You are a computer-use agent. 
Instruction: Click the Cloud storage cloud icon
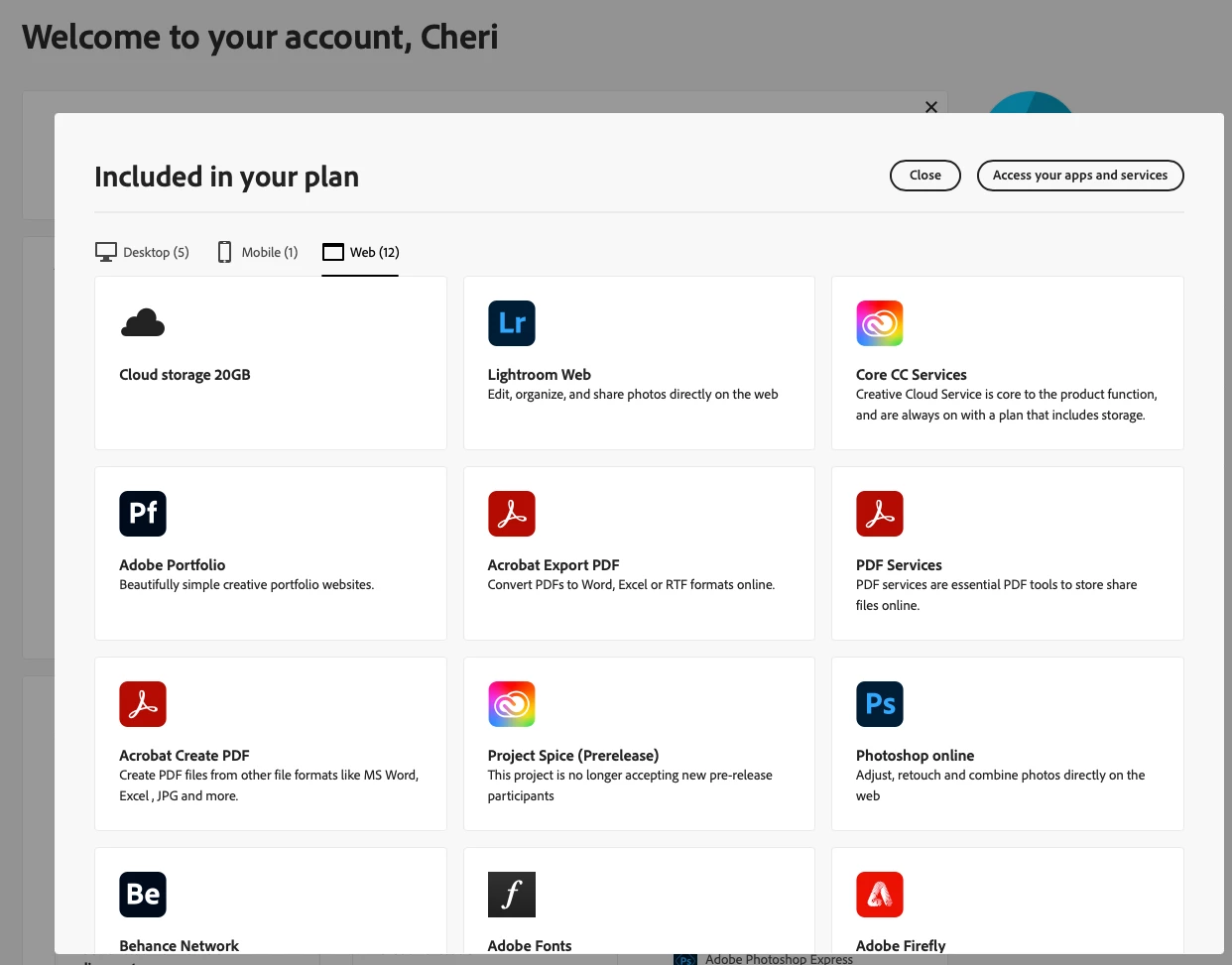(x=143, y=323)
